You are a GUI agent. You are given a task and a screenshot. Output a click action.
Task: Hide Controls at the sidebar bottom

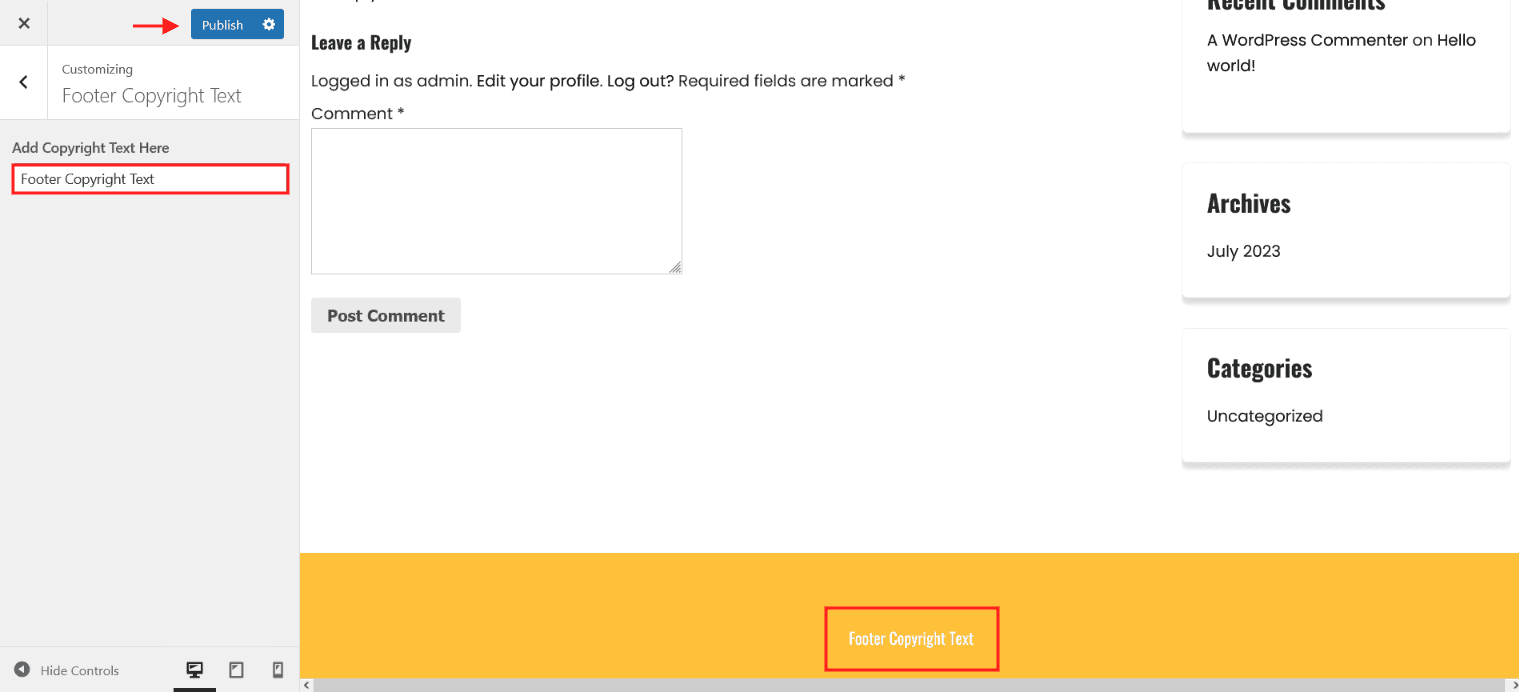point(66,670)
